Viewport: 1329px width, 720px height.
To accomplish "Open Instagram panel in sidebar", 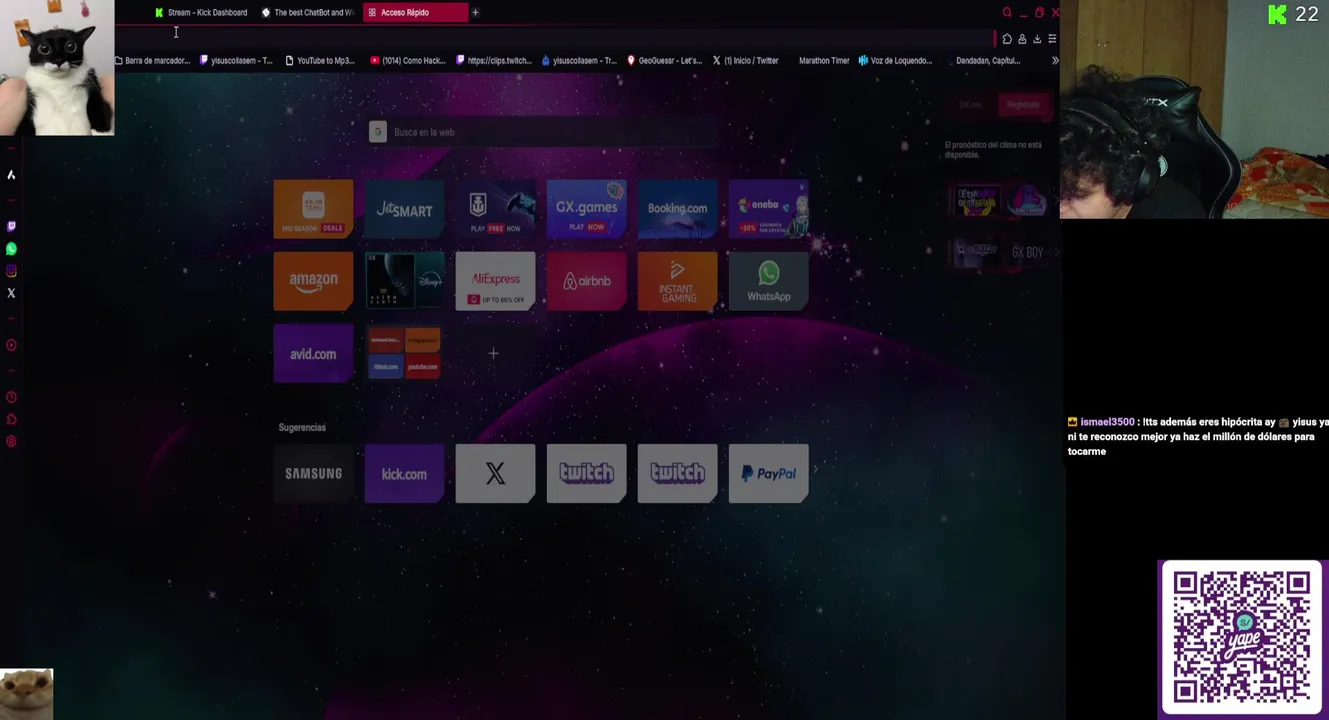I will (11, 271).
